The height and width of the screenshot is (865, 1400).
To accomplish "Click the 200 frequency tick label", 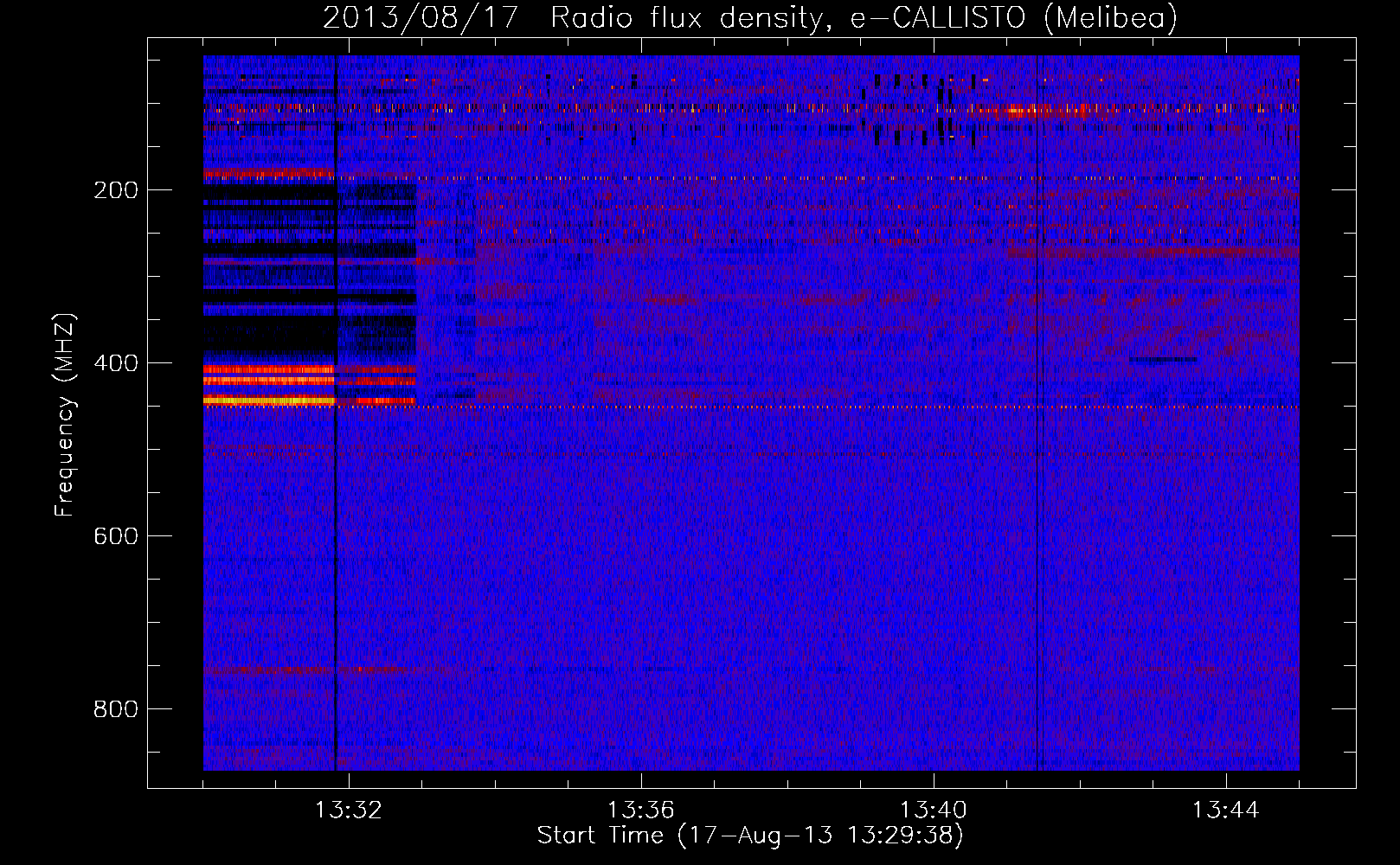I will point(116,190).
